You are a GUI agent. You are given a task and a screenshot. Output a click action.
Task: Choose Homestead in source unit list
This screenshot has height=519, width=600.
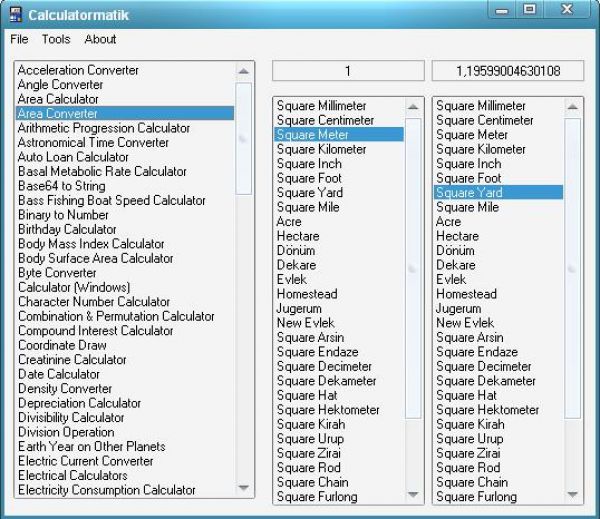[339, 294]
